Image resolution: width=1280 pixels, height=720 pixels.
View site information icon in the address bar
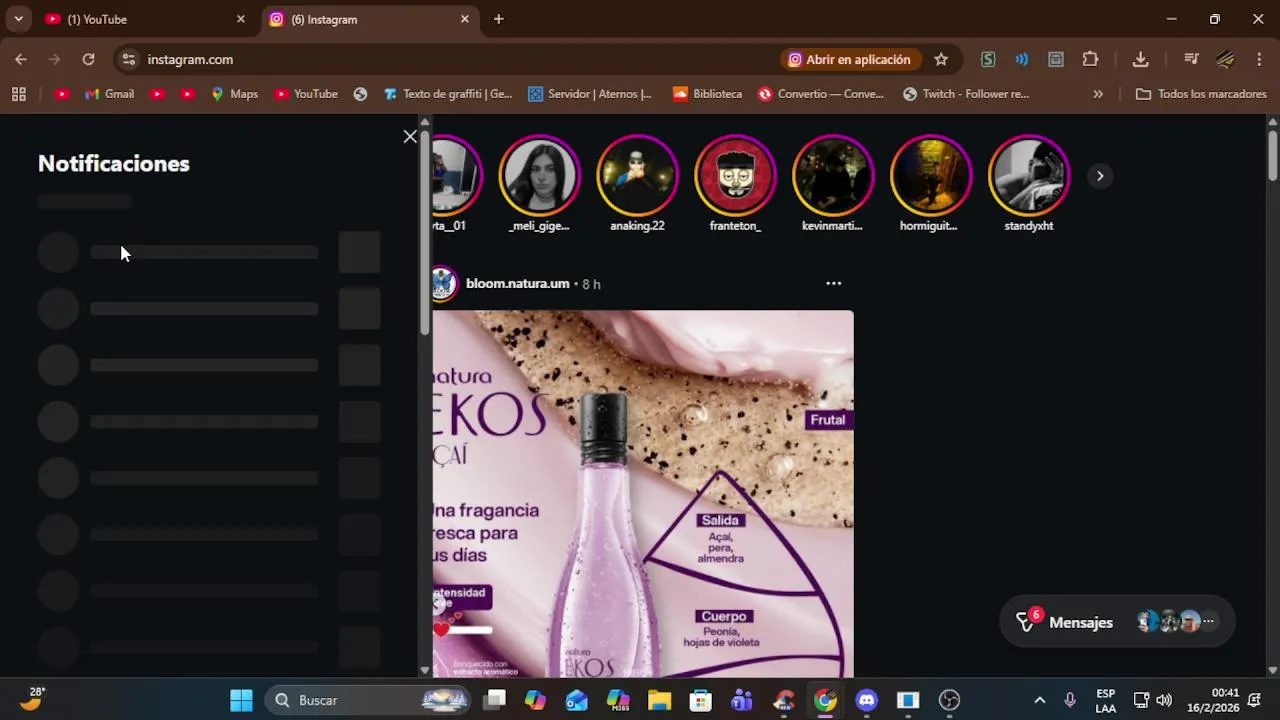coord(128,60)
